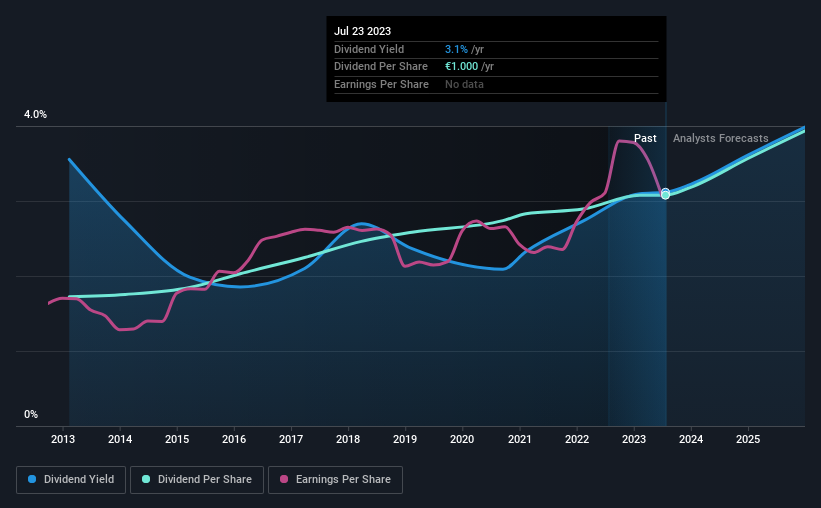
Task: Click the Past label on the chart
Action: [645, 138]
